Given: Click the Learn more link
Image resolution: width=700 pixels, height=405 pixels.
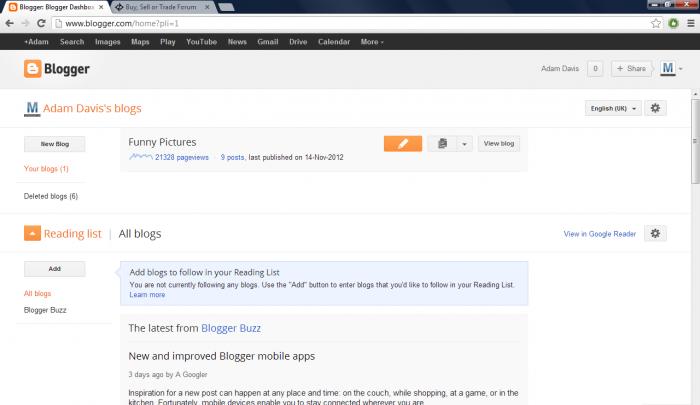Looking at the screenshot, I should point(147,295).
